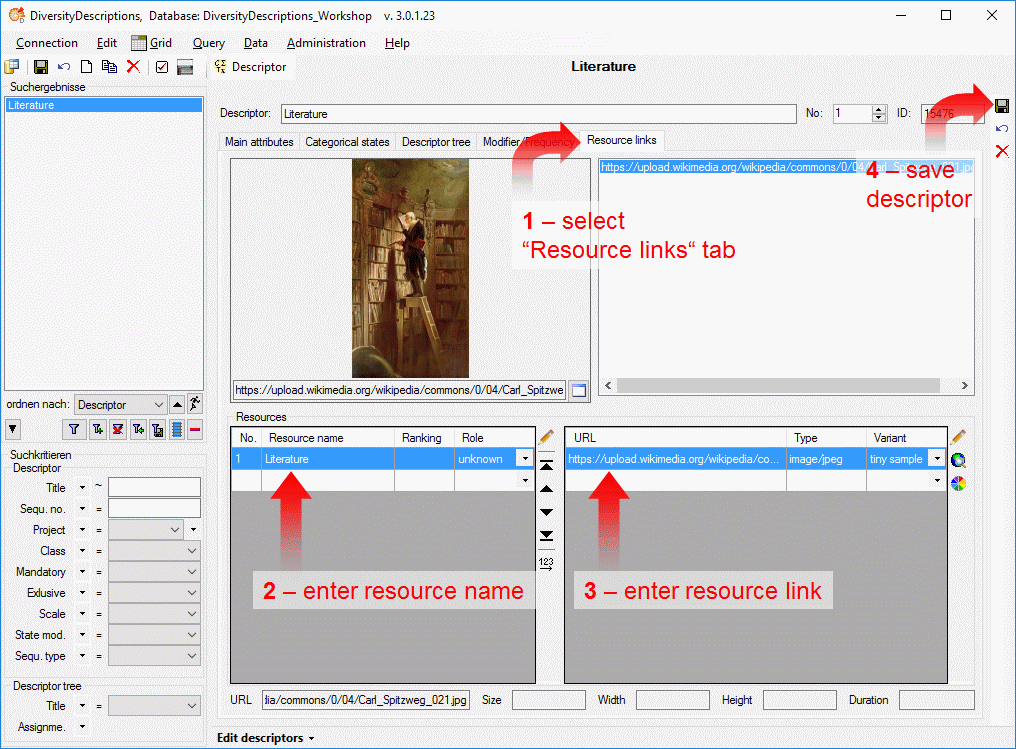Viewport: 1016px width, 749px height.
Task: Click the pencil icon beside the URL table
Action: (x=958, y=437)
